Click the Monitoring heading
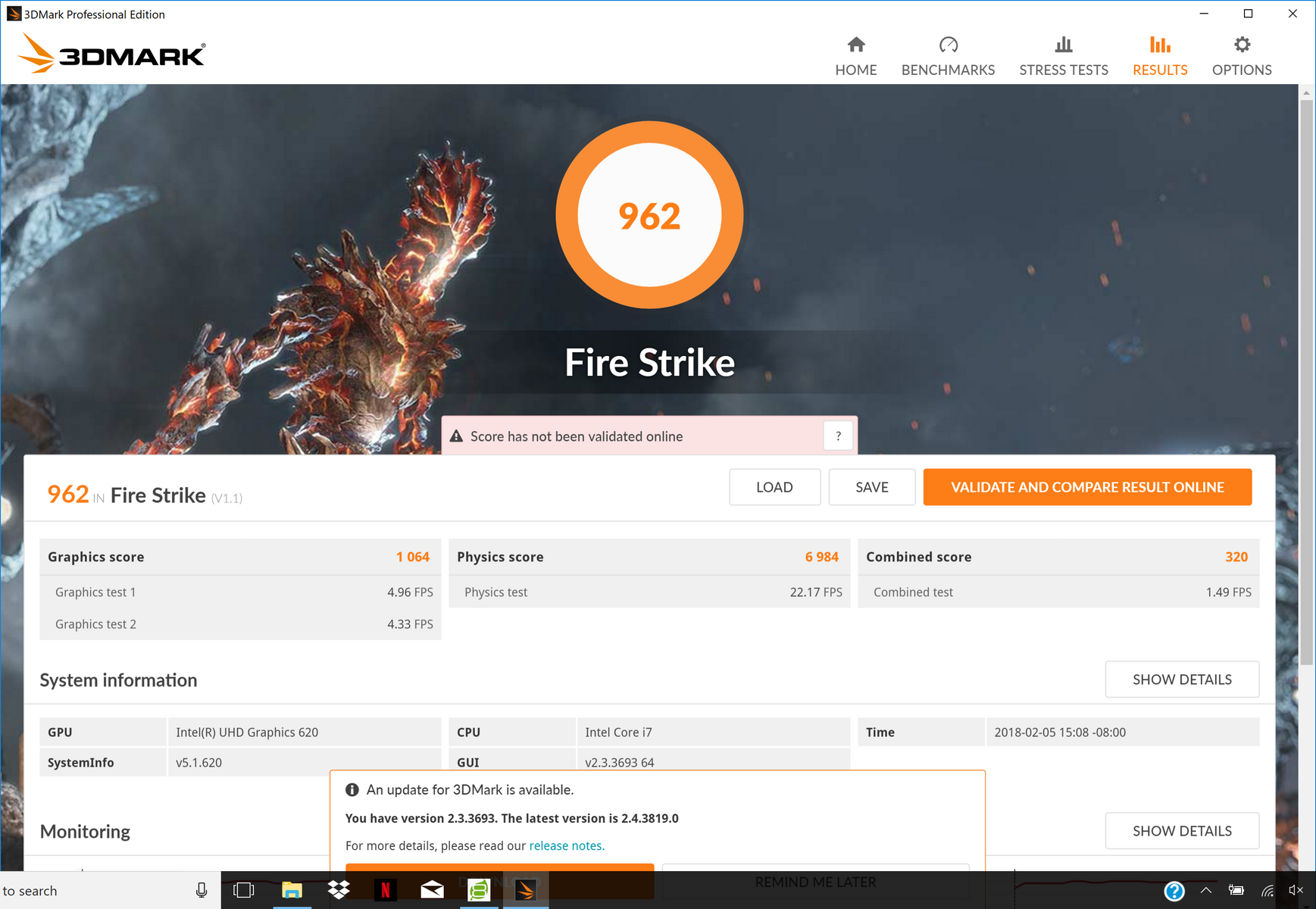1316x909 pixels. (x=85, y=832)
